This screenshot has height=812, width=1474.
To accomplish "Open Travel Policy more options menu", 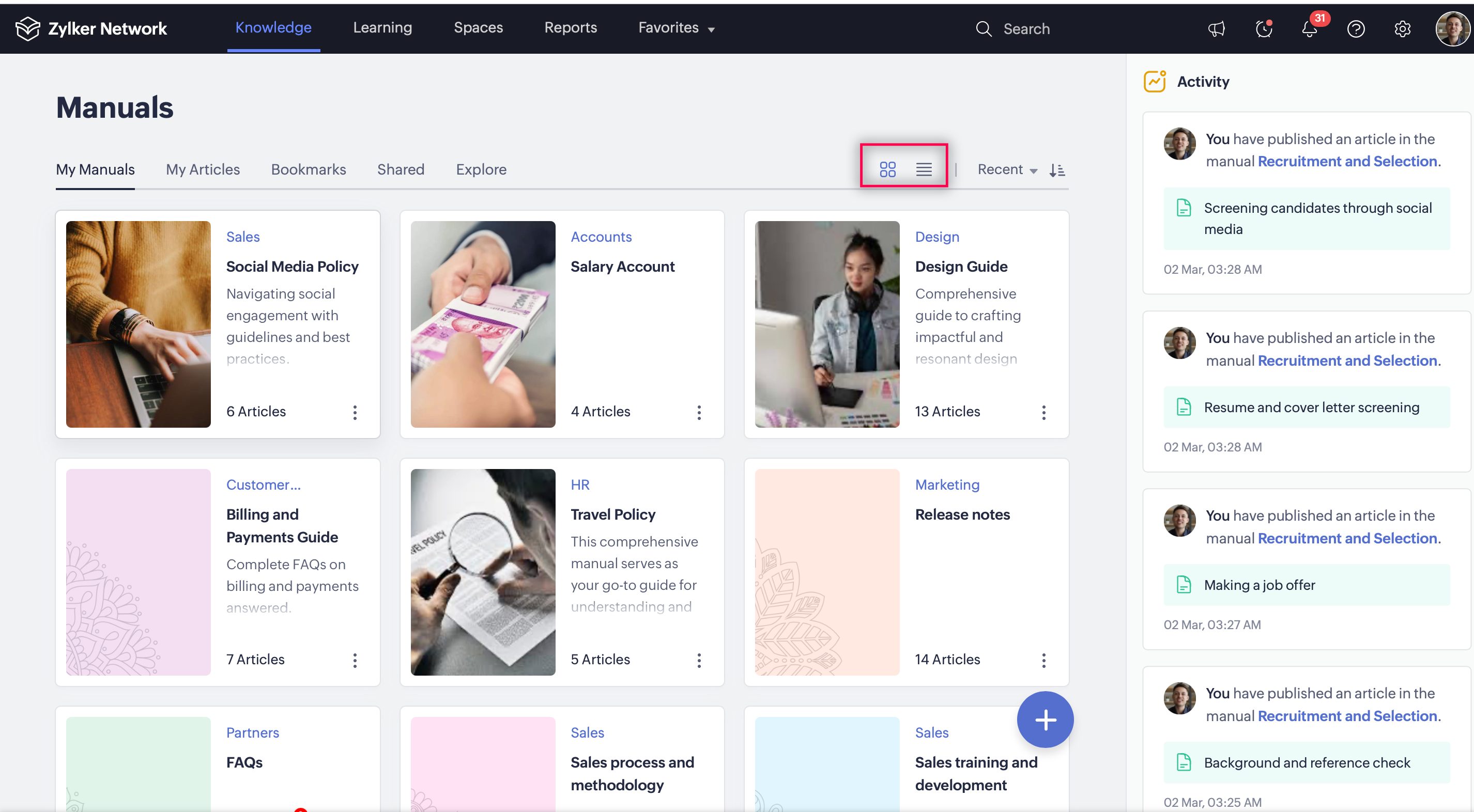I will [x=699, y=661].
